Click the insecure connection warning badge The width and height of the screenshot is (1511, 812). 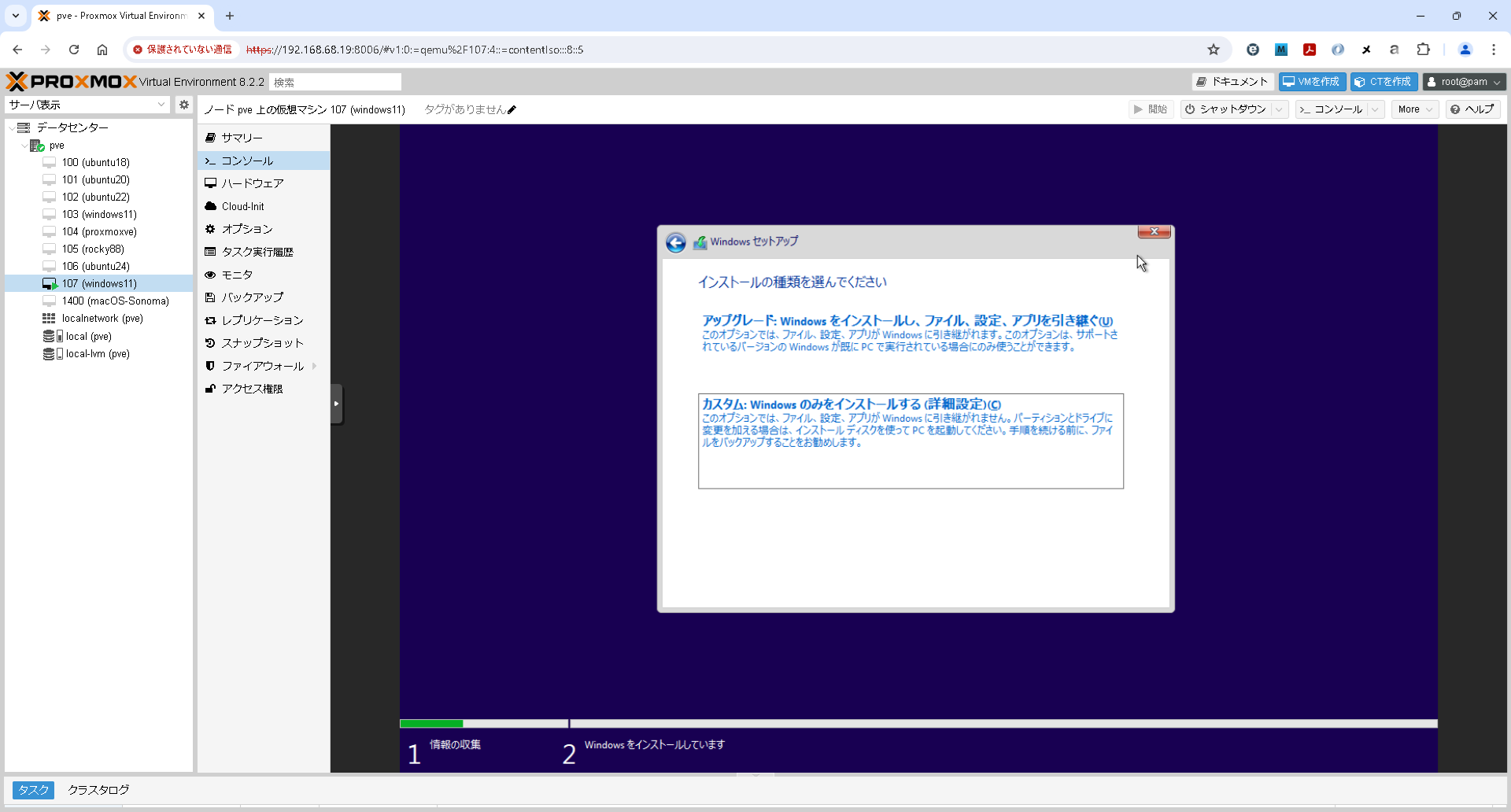click(x=183, y=50)
